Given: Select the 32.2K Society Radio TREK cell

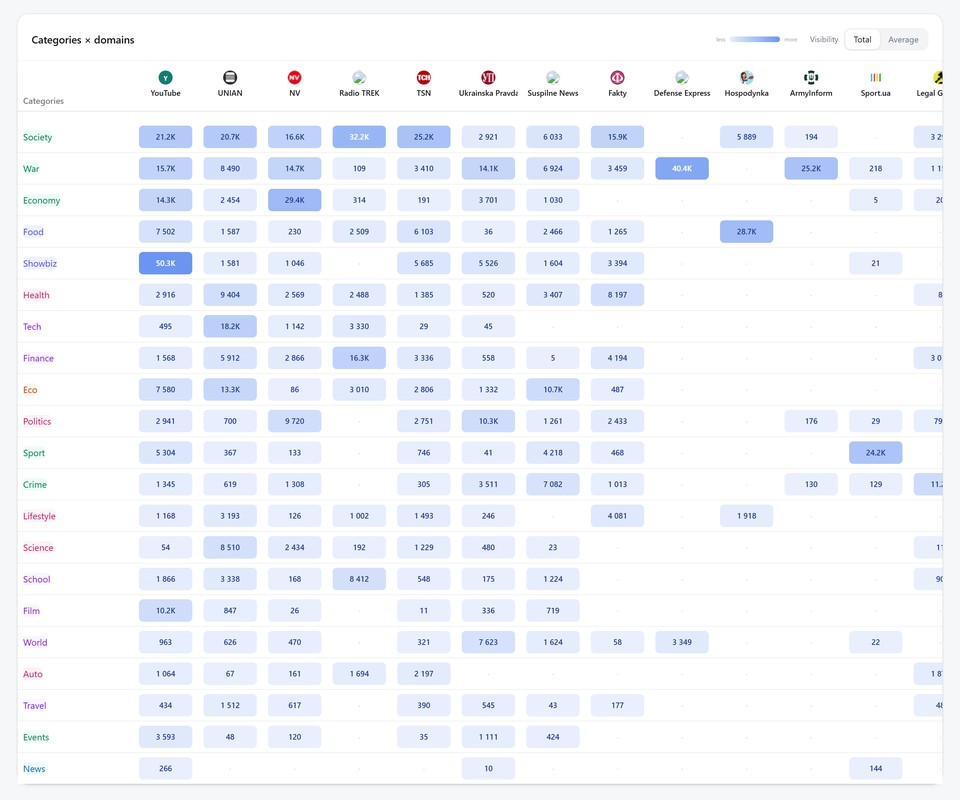Looking at the screenshot, I should tap(359, 137).
